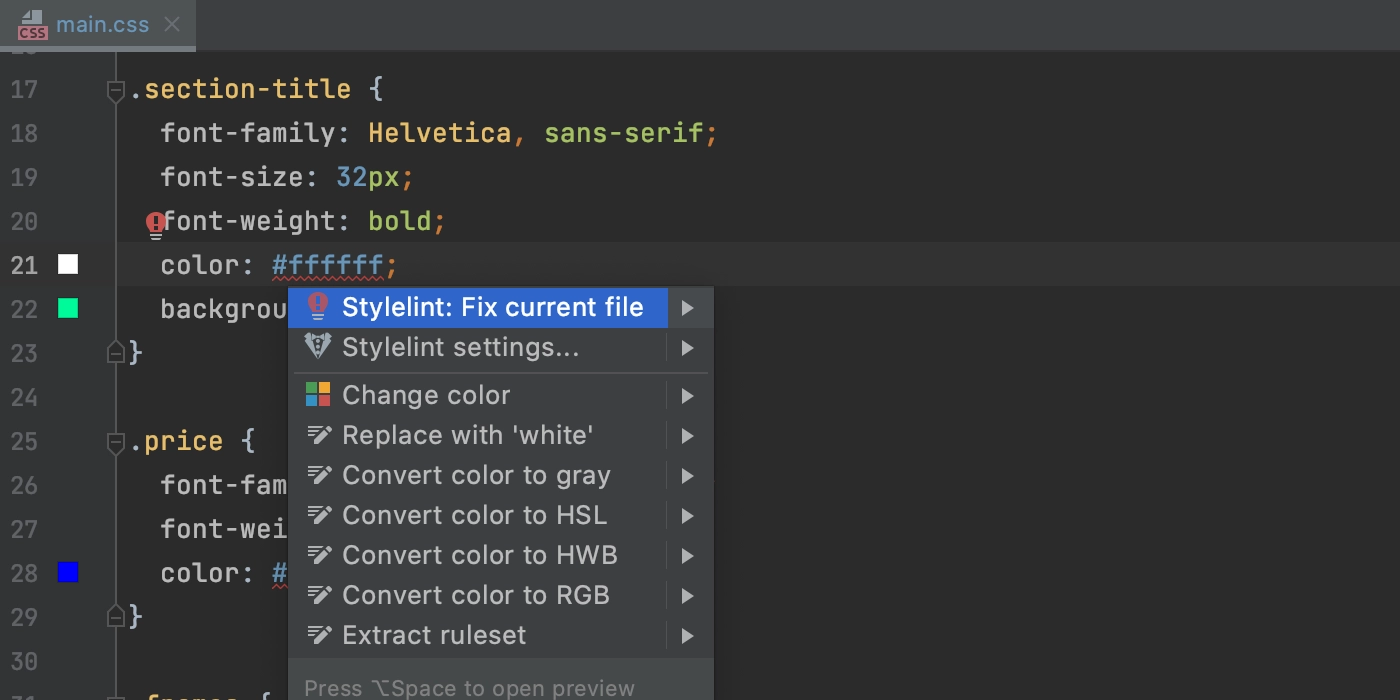
Task: Select Convert color to HWB
Action: (x=478, y=555)
